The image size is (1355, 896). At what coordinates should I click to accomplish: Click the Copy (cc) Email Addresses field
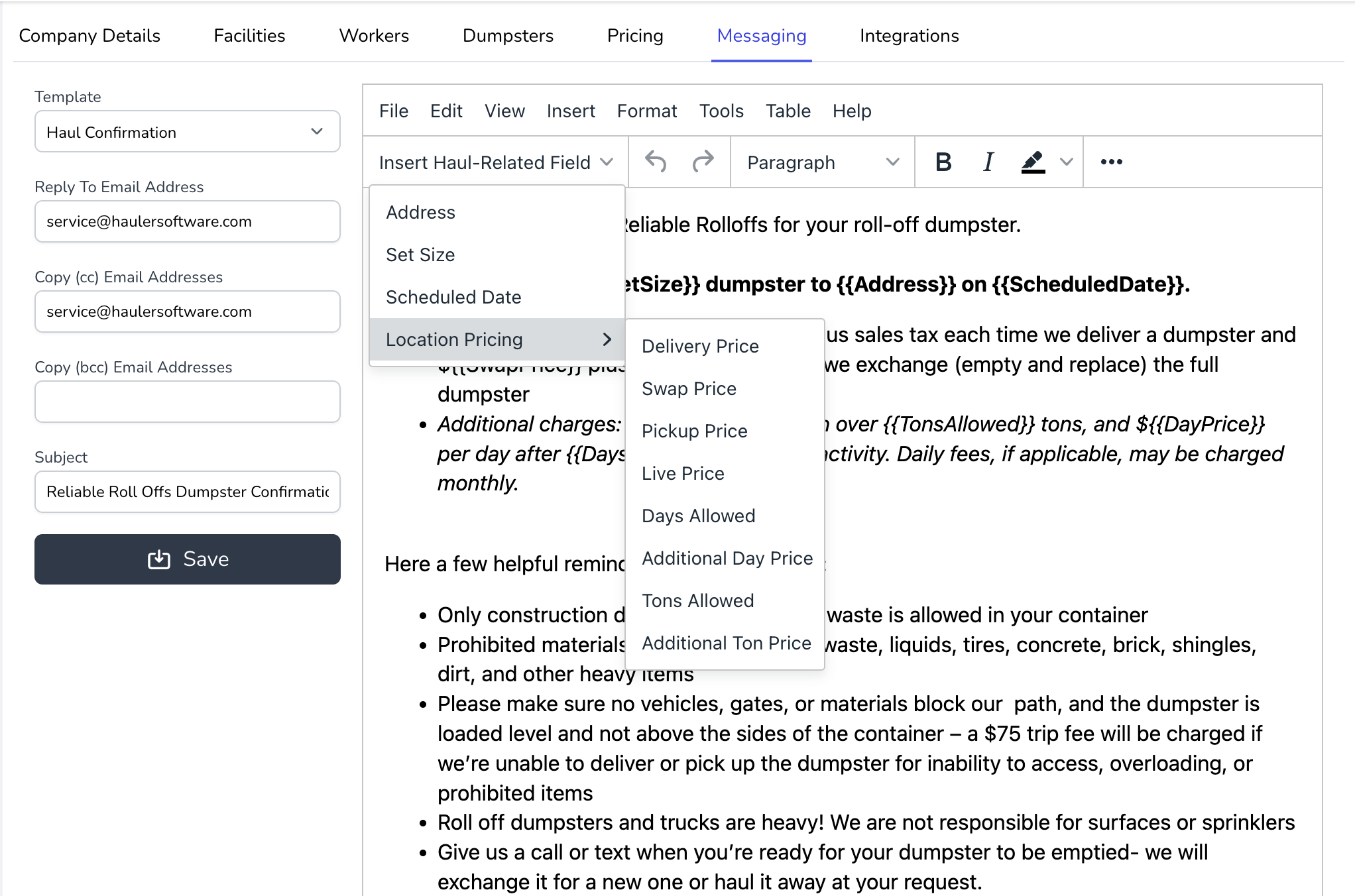(188, 311)
